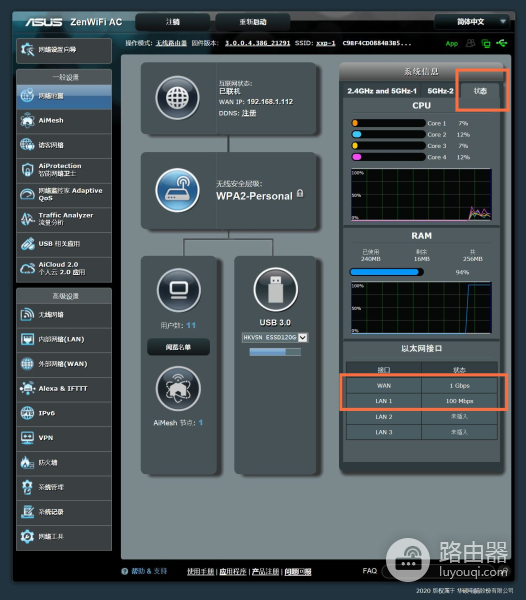This screenshot has width=526, height=600.
Task: Click the USB storage usage bar
Action: click(275, 352)
